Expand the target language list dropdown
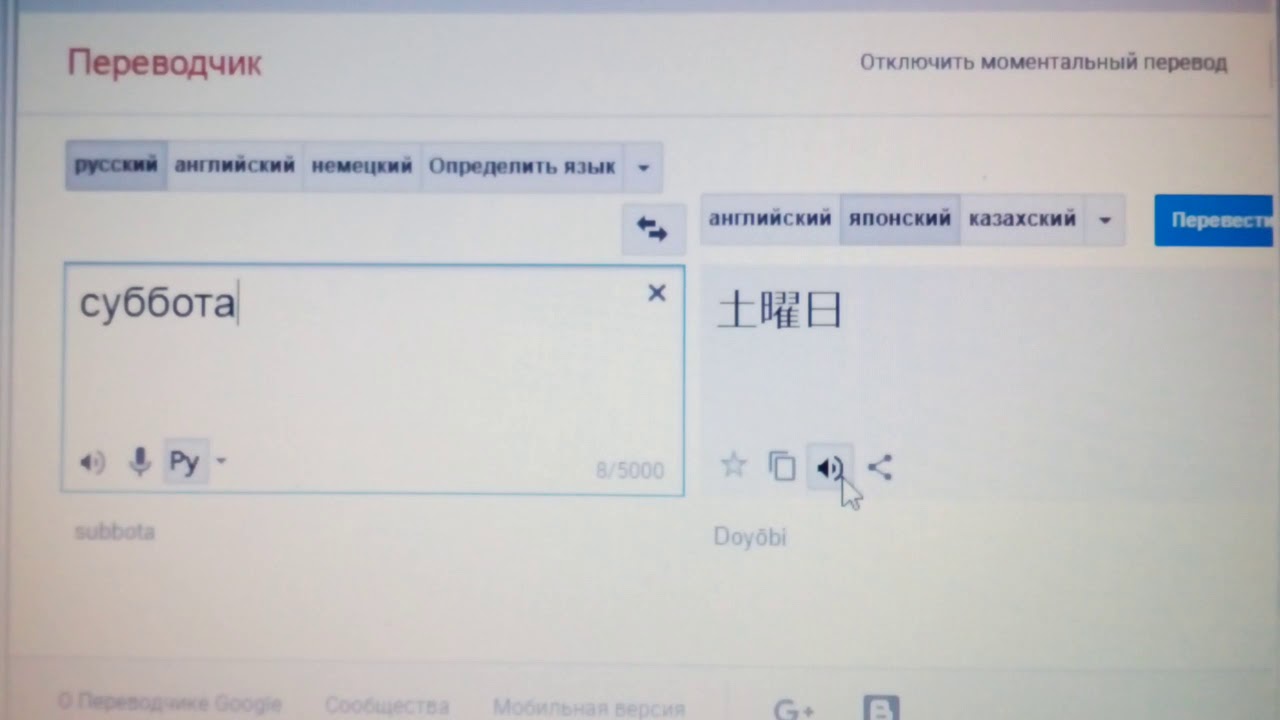Viewport: 1280px width, 720px height. coord(1105,220)
